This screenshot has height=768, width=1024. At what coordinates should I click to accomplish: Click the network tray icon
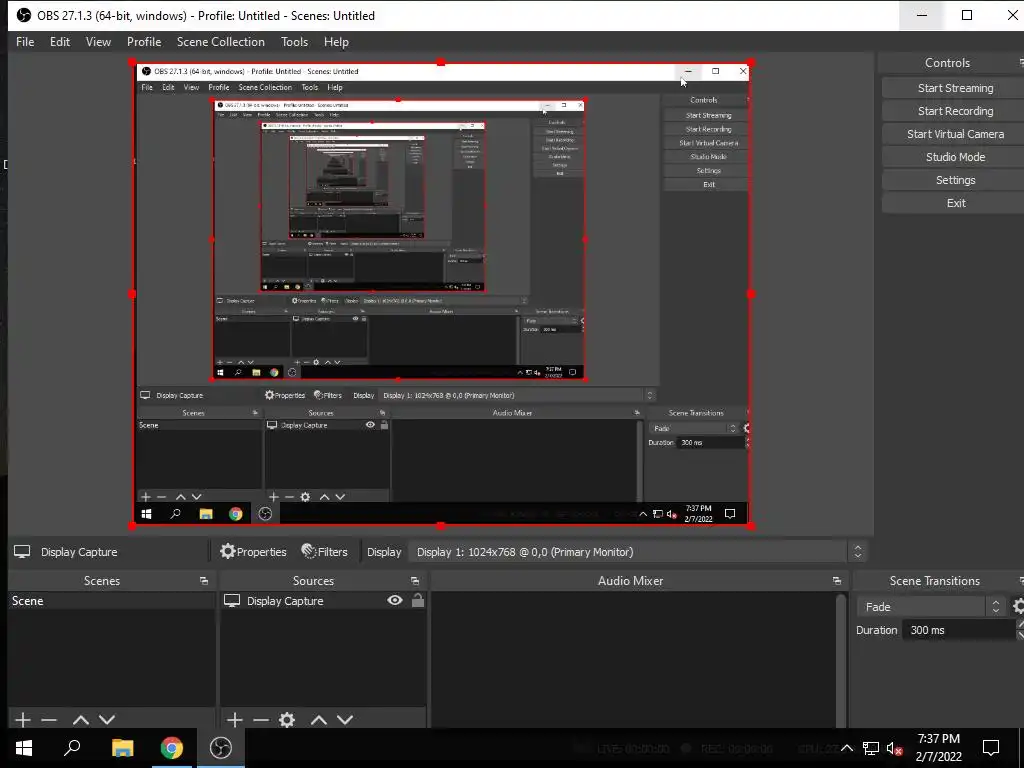pos(871,748)
